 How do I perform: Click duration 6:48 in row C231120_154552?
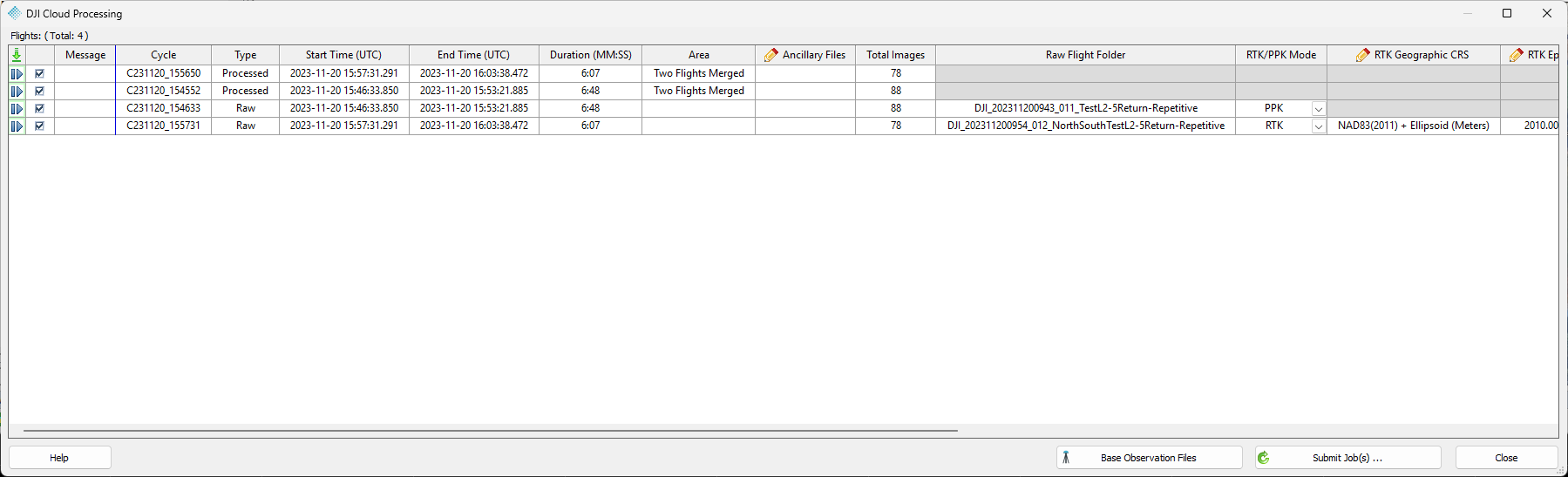click(x=591, y=91)
